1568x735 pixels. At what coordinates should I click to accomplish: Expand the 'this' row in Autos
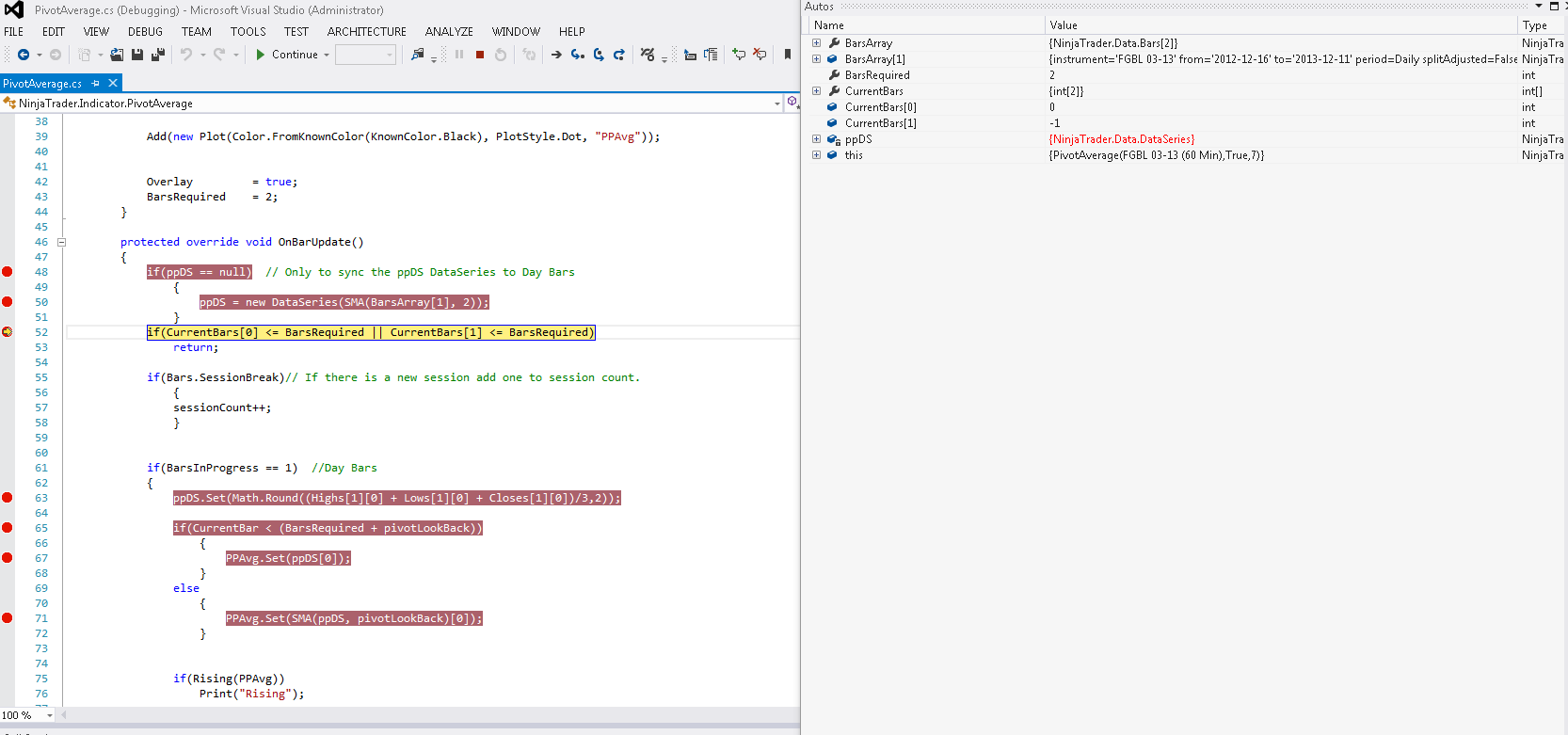coord(816,155)
